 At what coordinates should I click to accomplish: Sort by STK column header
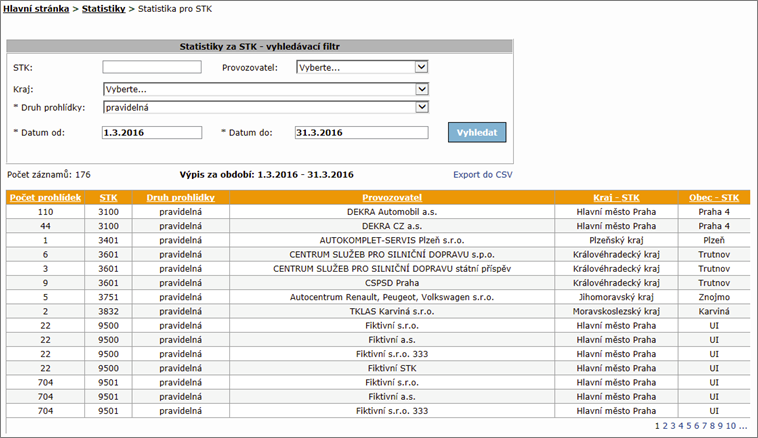108,197
